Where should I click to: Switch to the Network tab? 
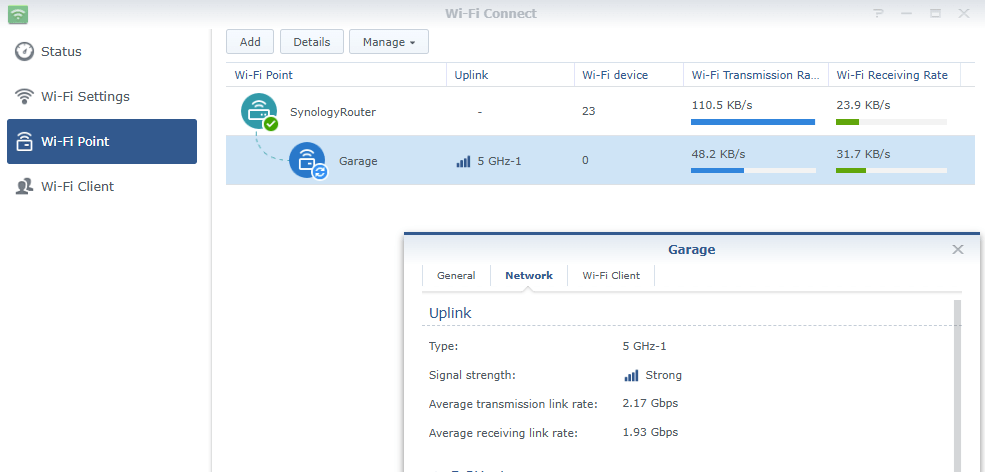[529, 276]
